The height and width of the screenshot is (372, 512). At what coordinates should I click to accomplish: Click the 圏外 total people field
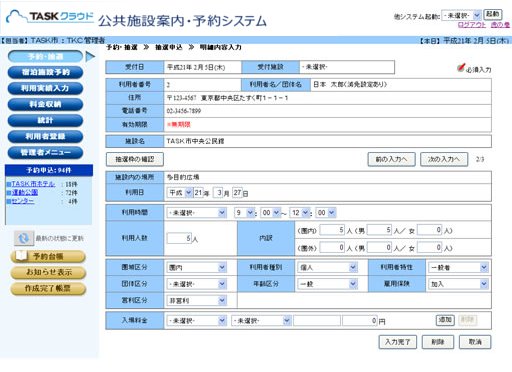click(x=332, y=248)
